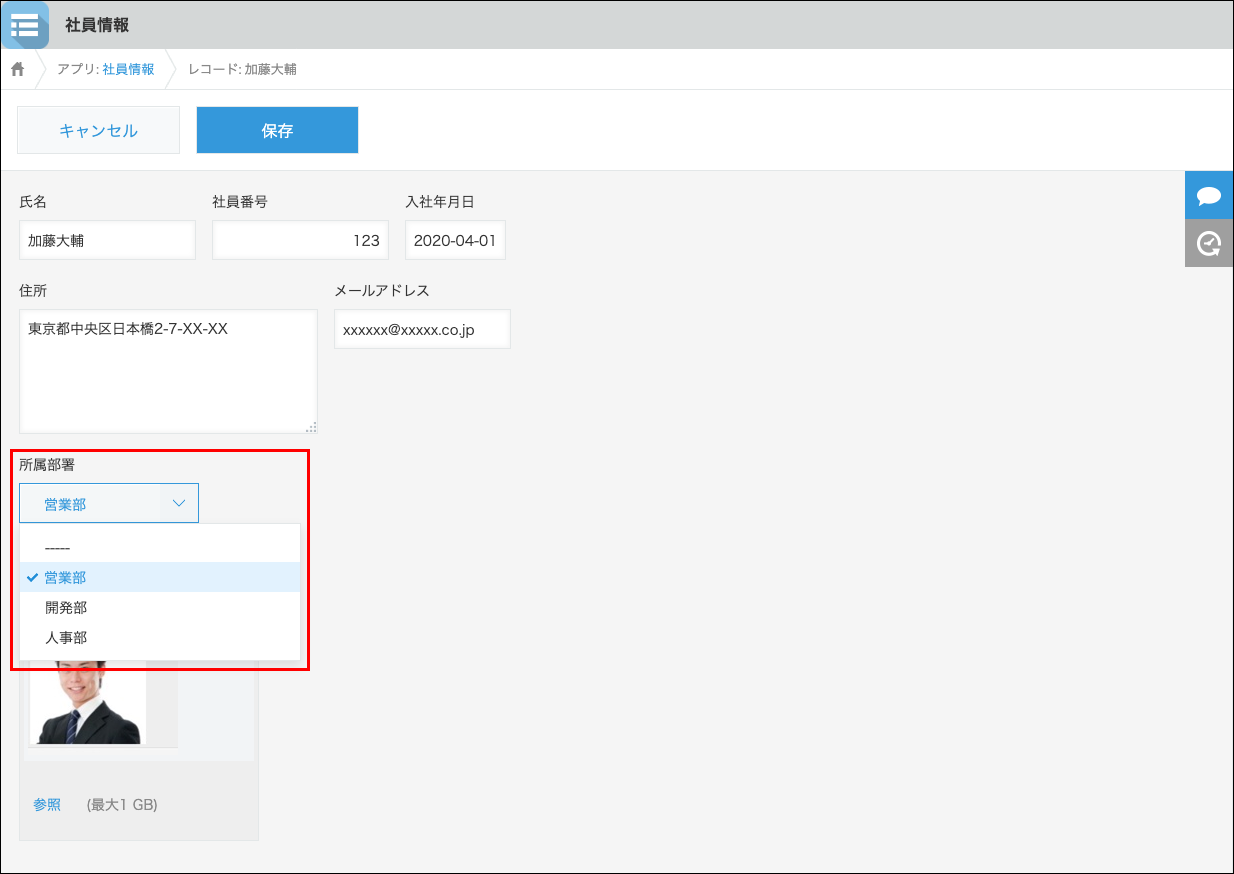
Task: Click the レコード: 加藤大輔 breadcrumb text
Action: tap(242, 69)
